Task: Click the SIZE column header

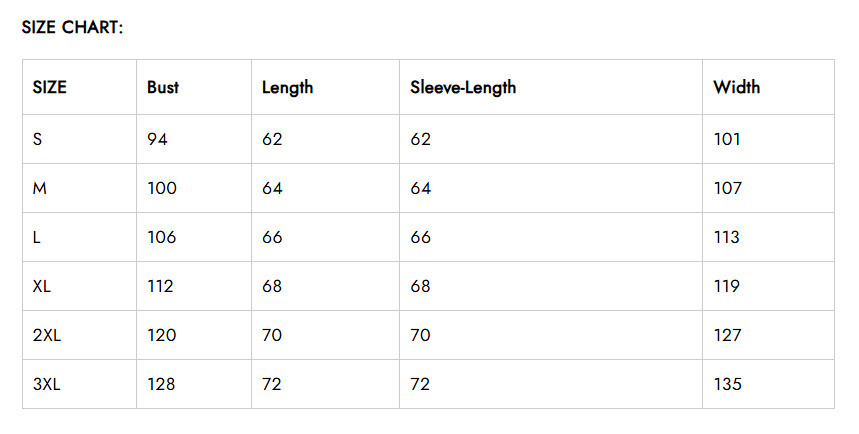Action: click(x=50, y=87)
